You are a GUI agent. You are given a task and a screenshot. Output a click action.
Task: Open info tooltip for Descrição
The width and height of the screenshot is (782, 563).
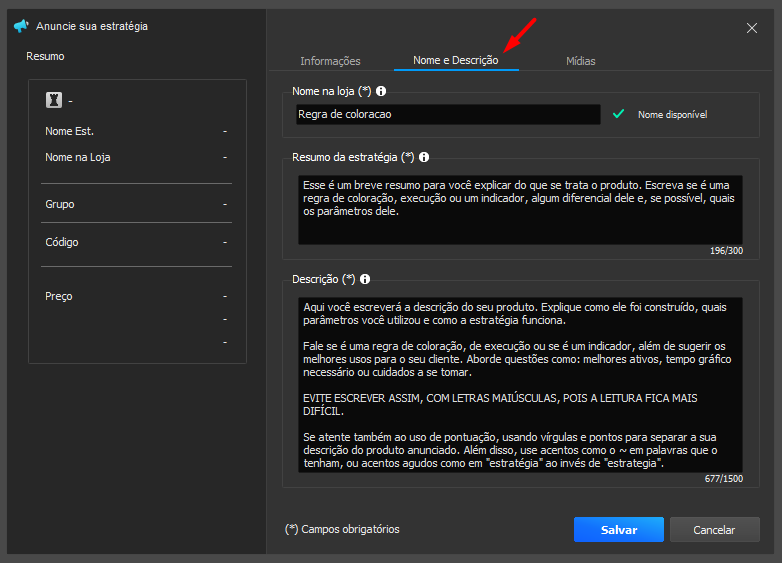[x=365, y=279]
